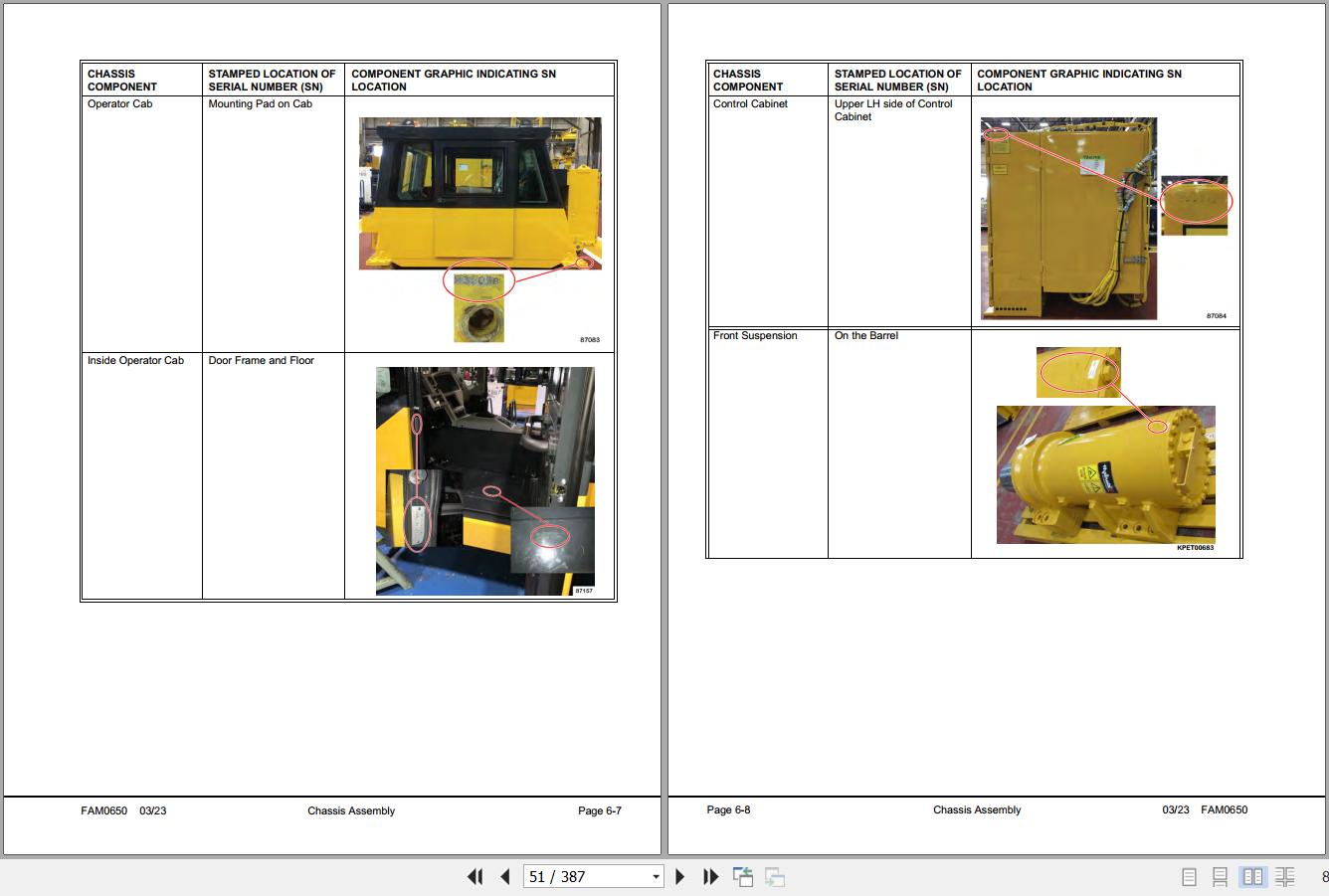Click the Inside Operator Cab photo

pyautogui.click(x=484, y=481)
